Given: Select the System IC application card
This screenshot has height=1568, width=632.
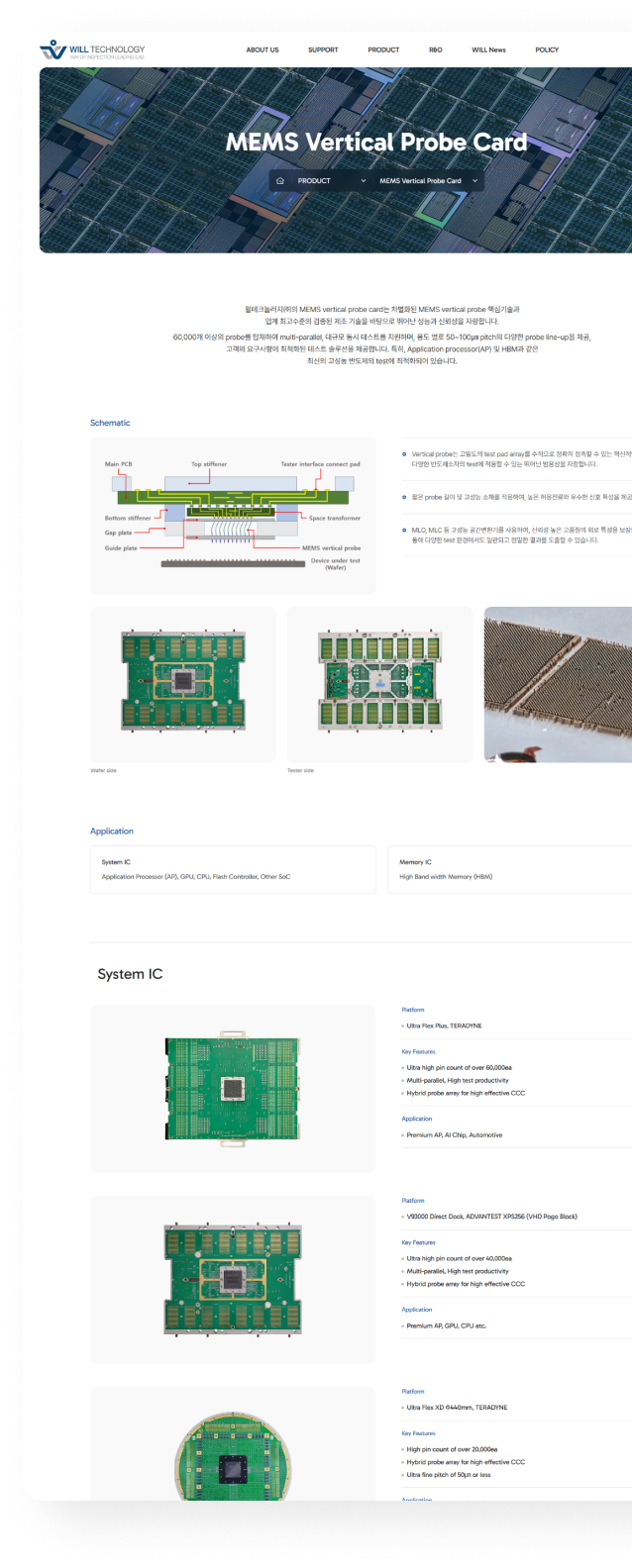Looking at the screenshot, I should [x=233, y=869].
